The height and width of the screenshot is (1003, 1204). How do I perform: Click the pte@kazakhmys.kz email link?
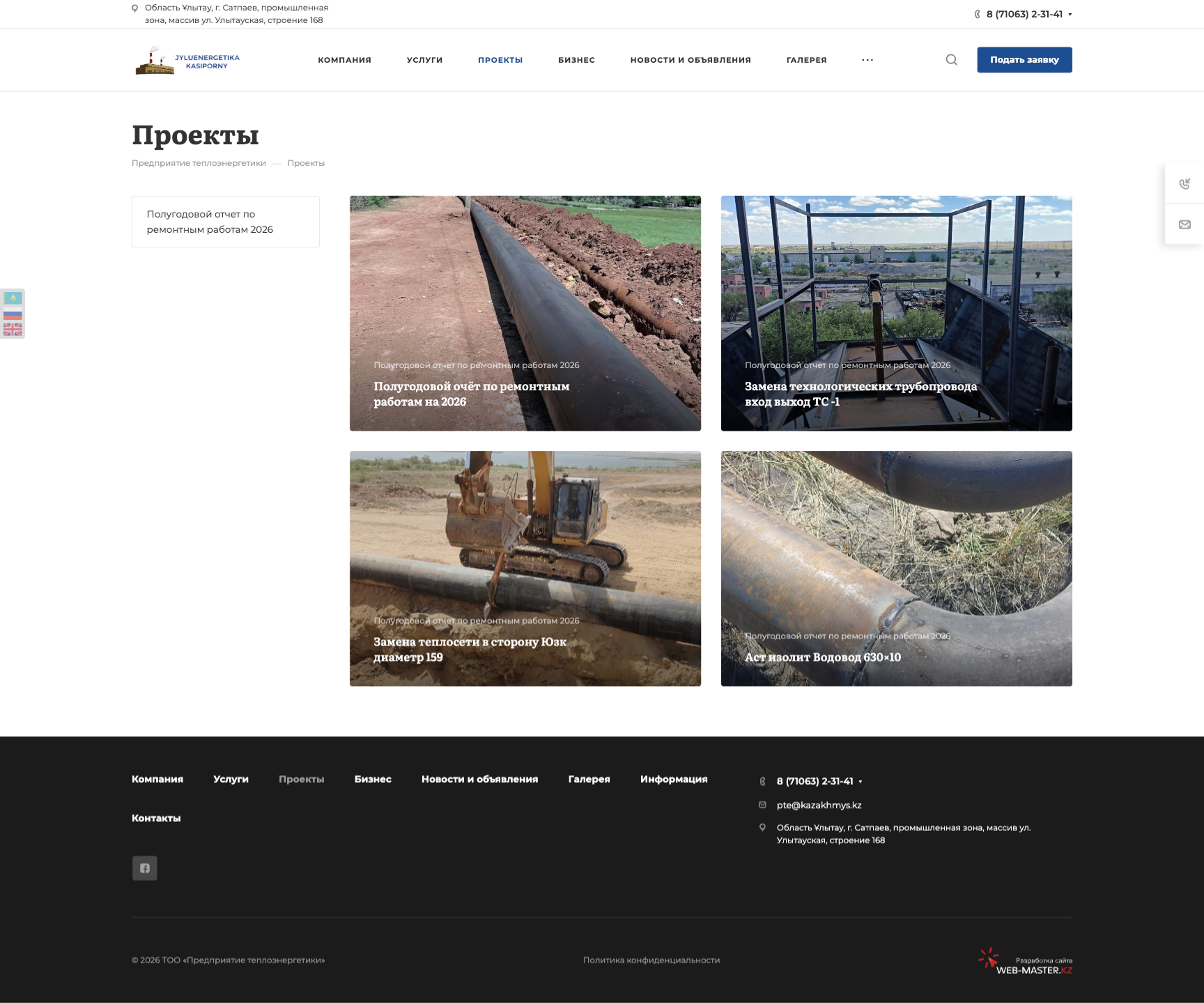pos(819,805)
